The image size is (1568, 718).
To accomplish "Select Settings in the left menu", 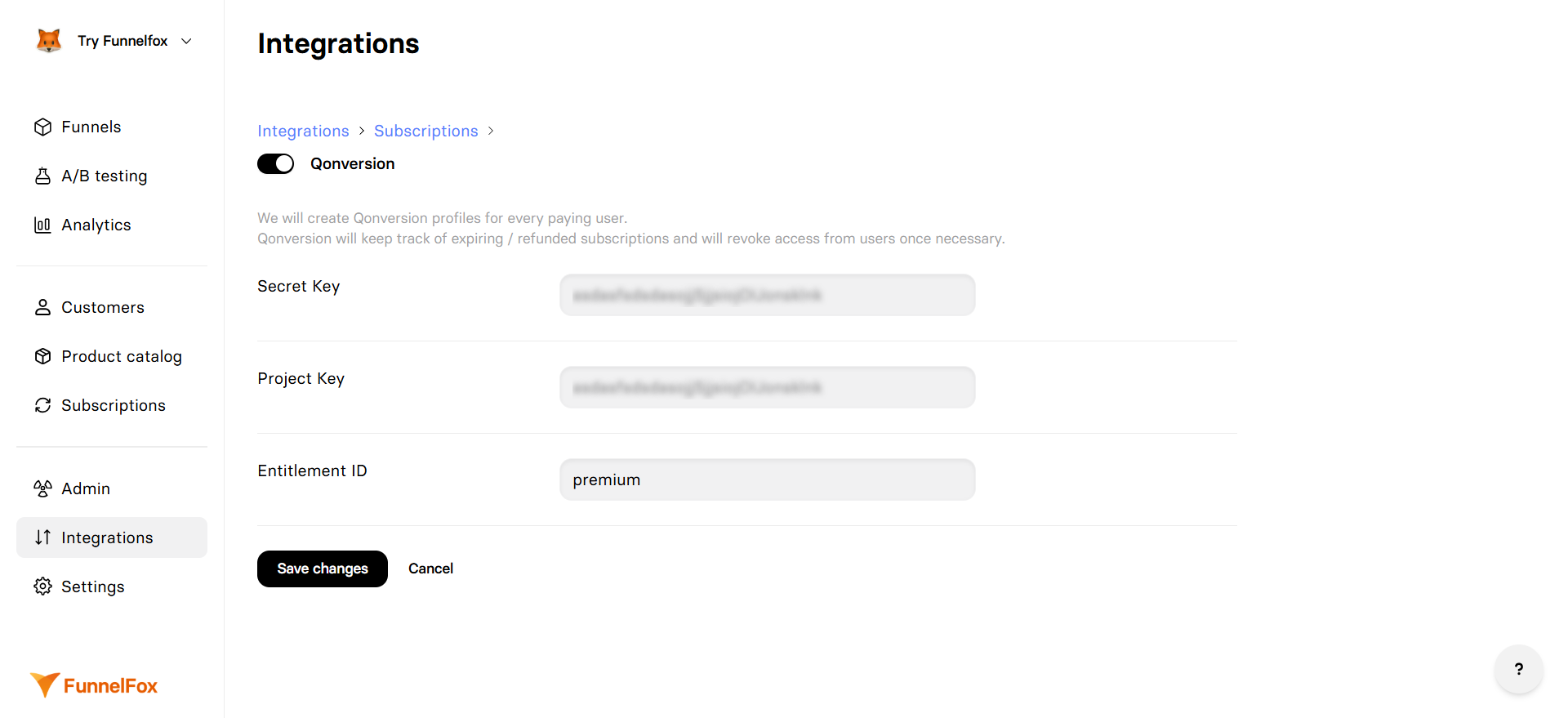I will pos(92,586).
